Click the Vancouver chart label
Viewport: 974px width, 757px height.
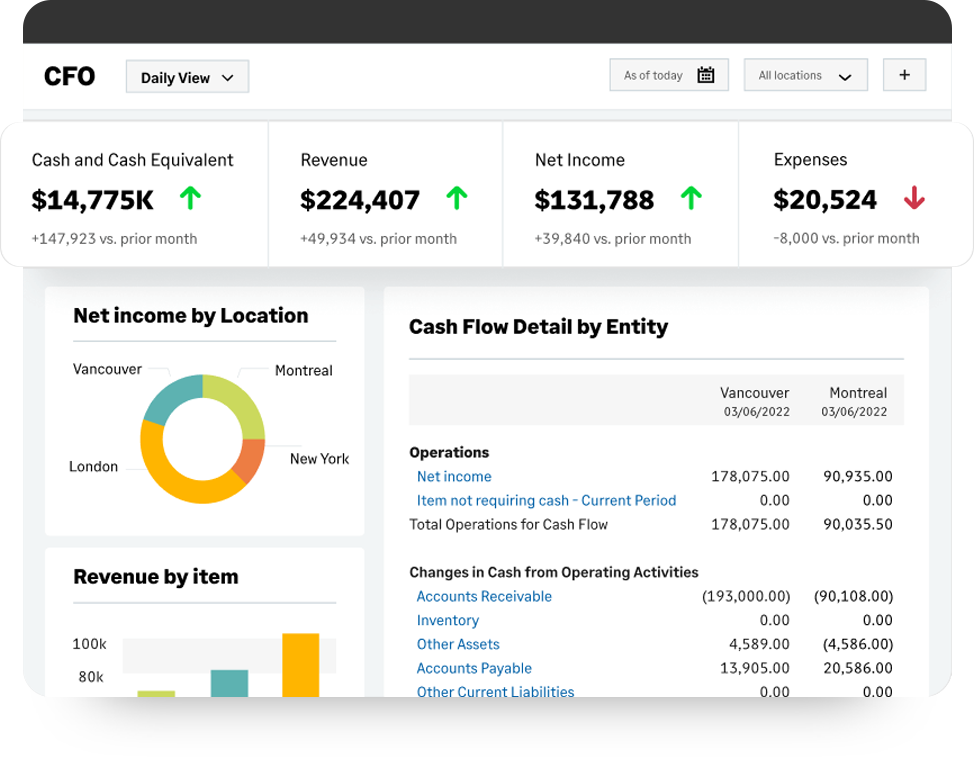click(107, 369)
